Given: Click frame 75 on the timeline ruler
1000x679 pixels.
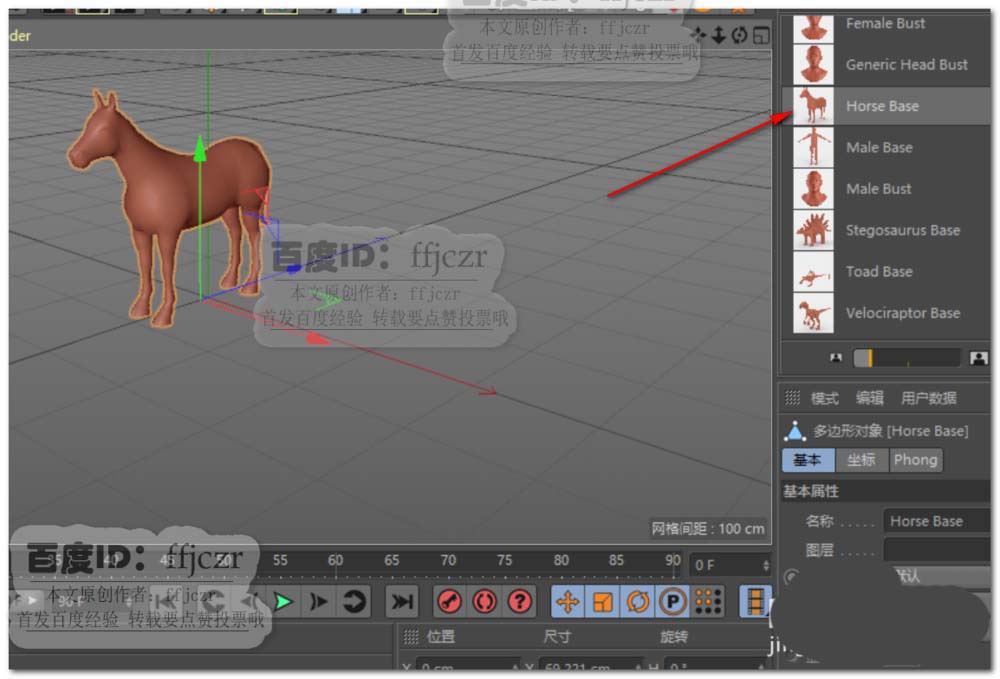Looking at the screenshot, I should (x=504, y=560).
